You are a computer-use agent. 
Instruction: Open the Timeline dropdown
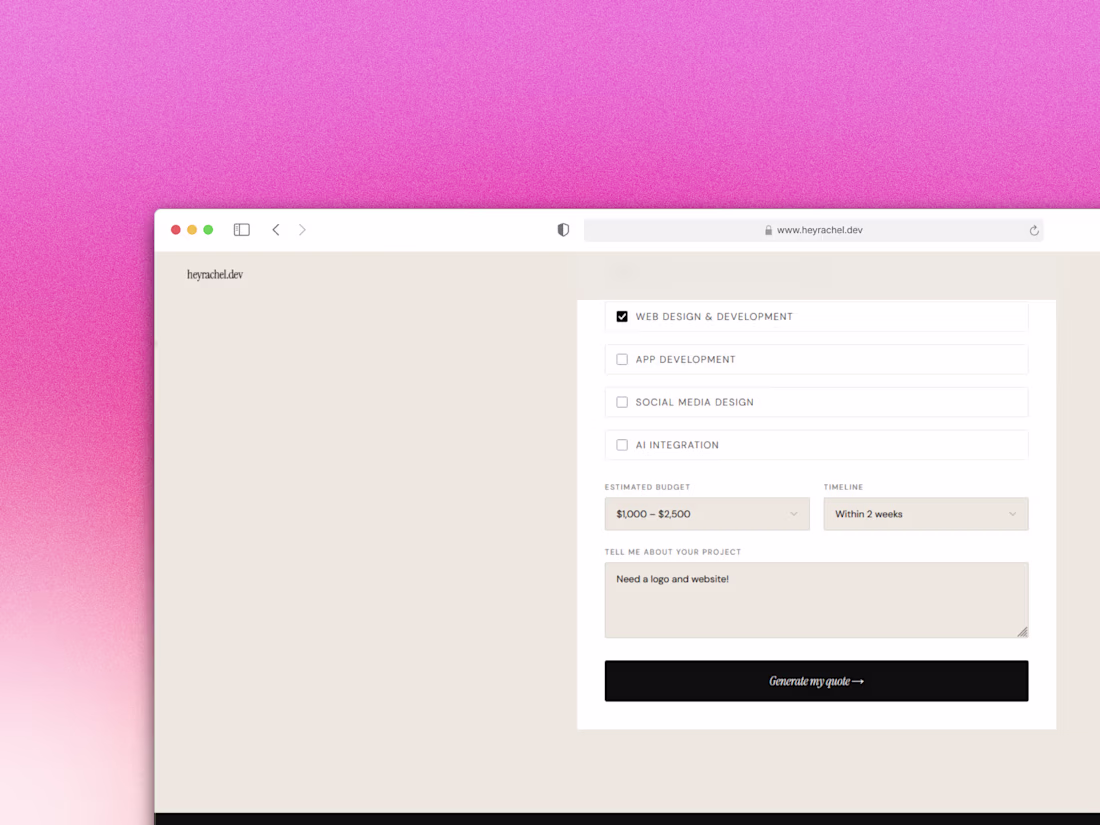(925, 514)
